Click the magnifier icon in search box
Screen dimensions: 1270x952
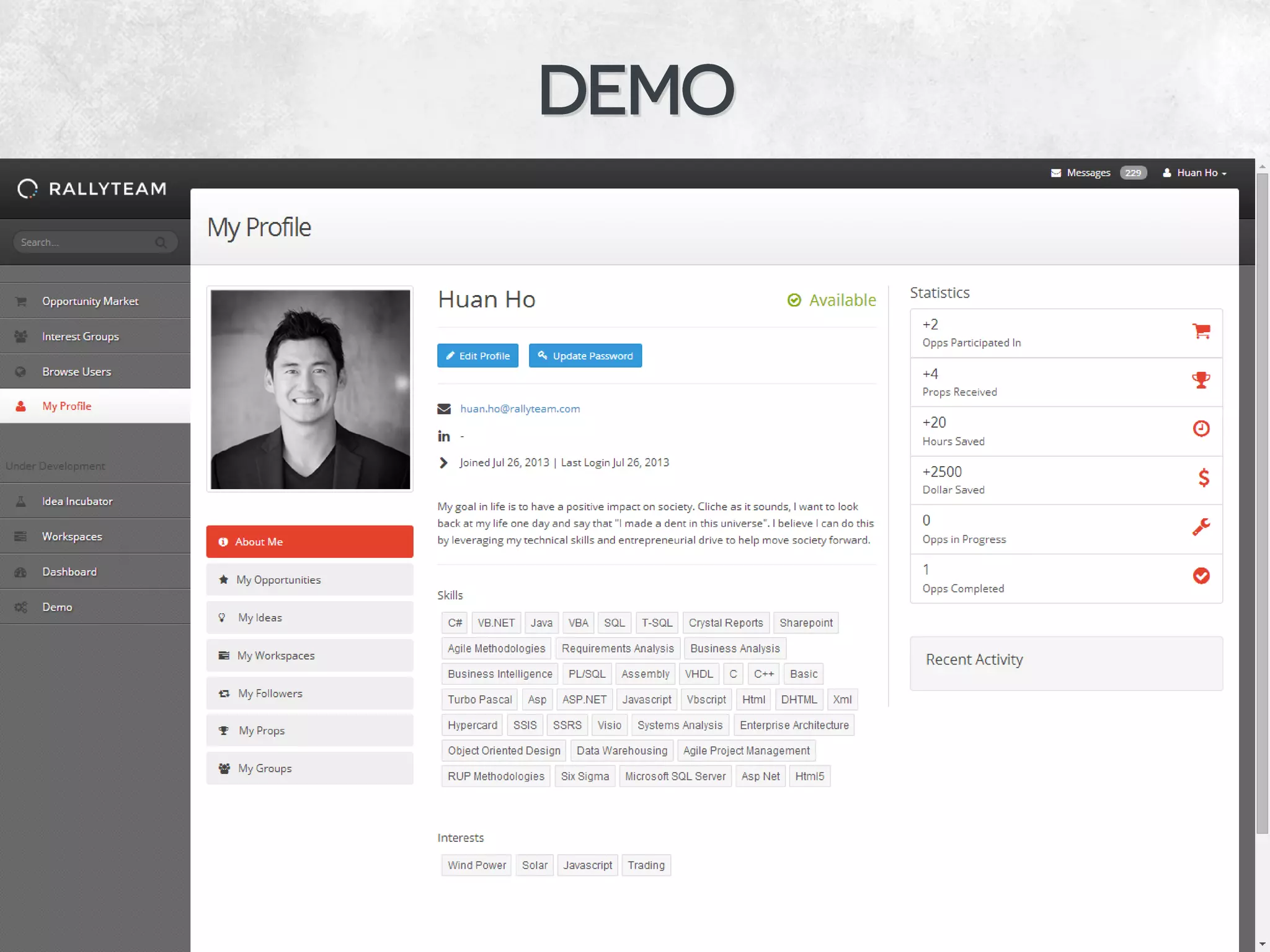click(161, 242)
